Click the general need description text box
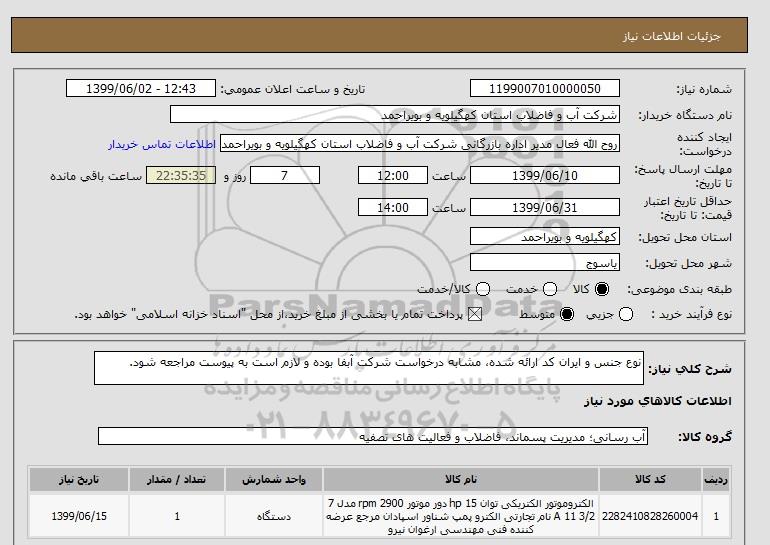 369,368
